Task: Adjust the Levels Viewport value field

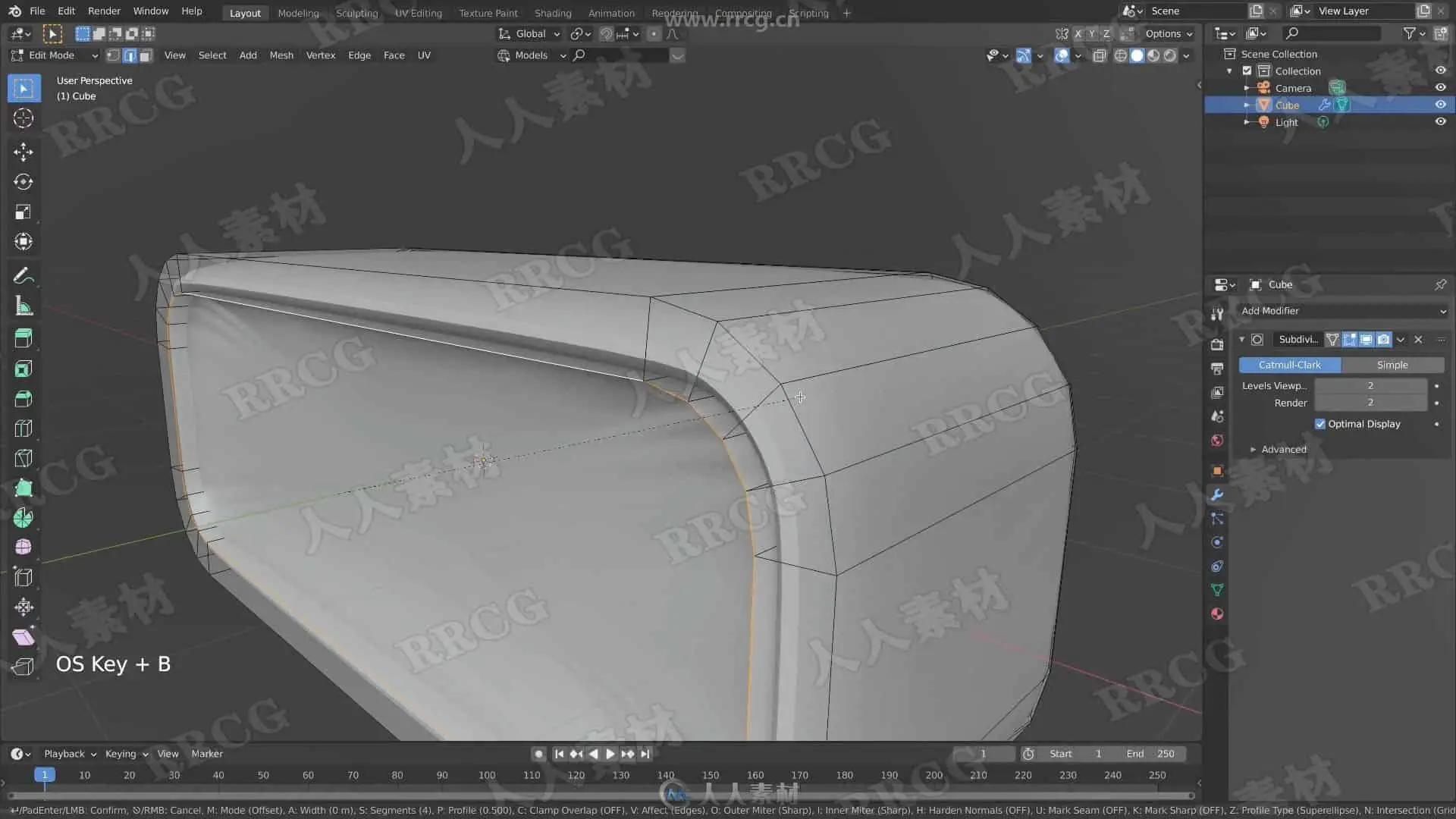Action: 1370,386
